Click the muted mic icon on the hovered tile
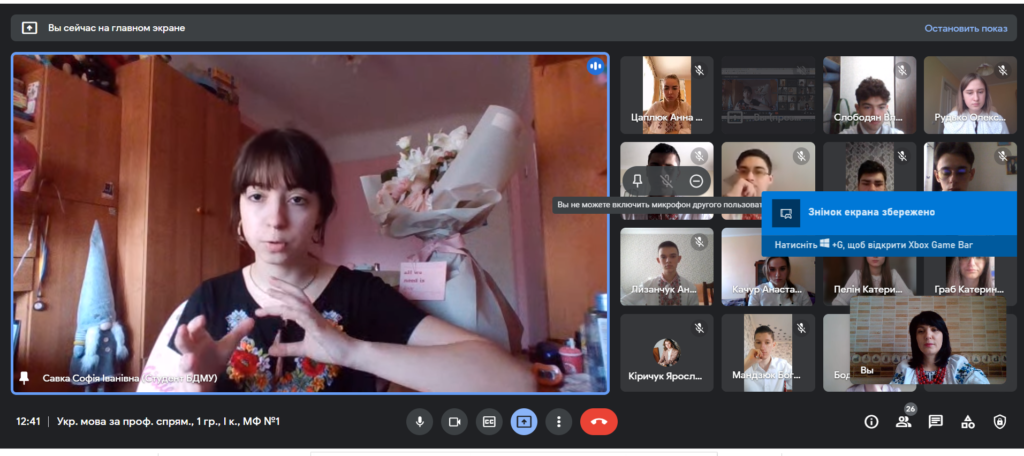This screenshot has height=456, width=1024. (667, 181)
